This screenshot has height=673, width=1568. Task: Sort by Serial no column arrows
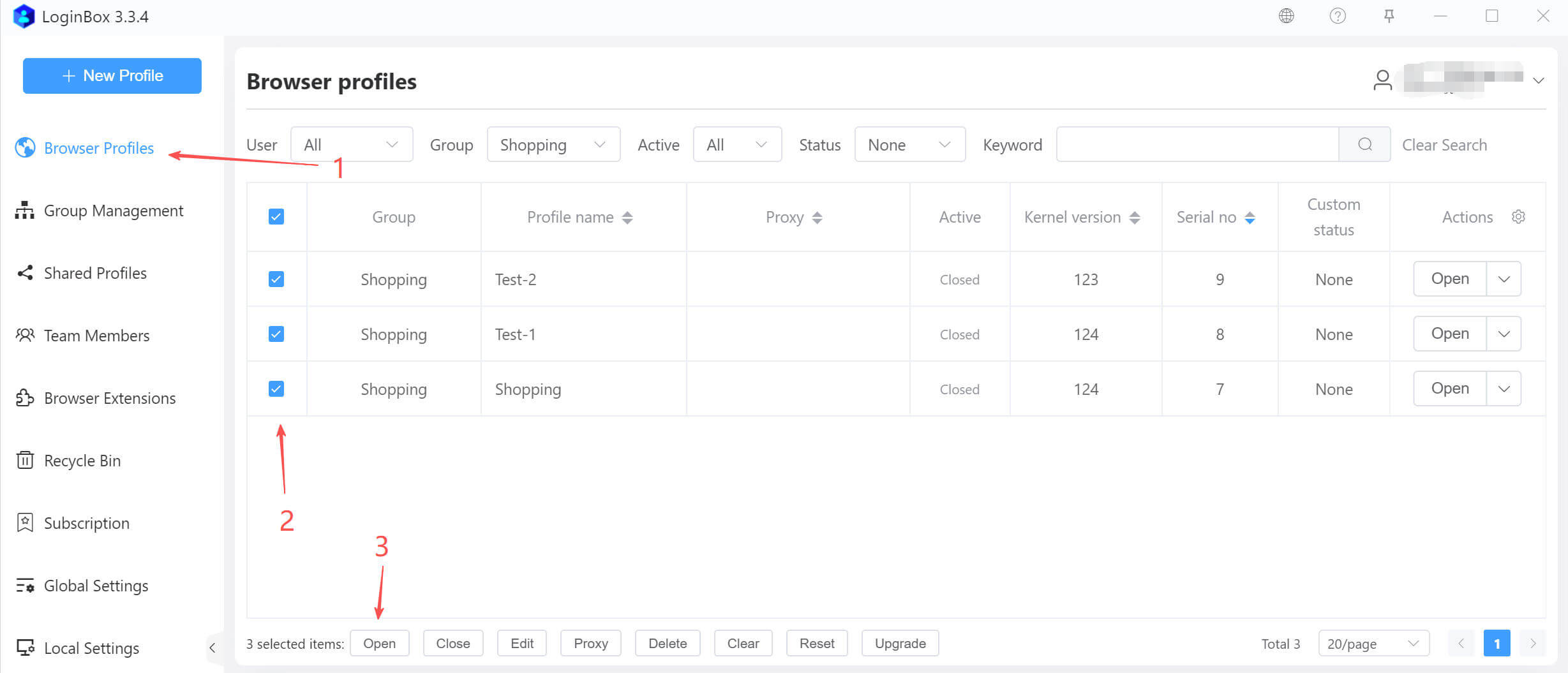[1250, 218]
